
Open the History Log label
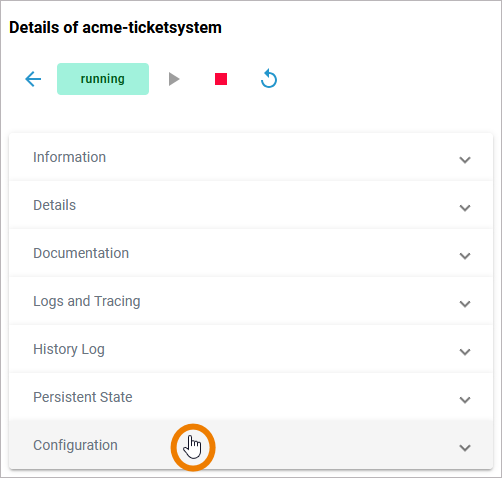69,349
